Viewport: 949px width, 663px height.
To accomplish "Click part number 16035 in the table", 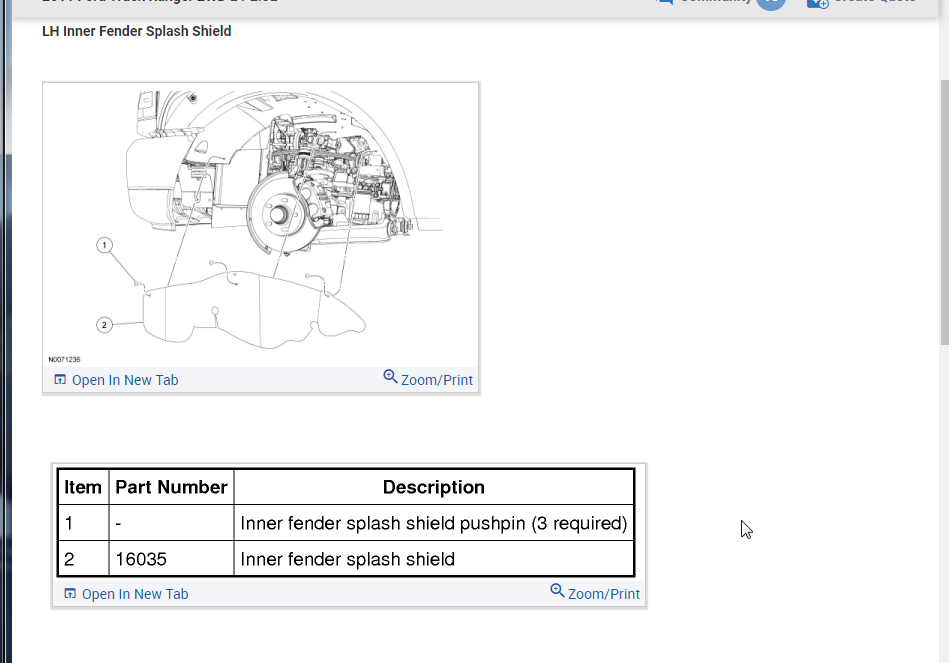I will 141,559.
